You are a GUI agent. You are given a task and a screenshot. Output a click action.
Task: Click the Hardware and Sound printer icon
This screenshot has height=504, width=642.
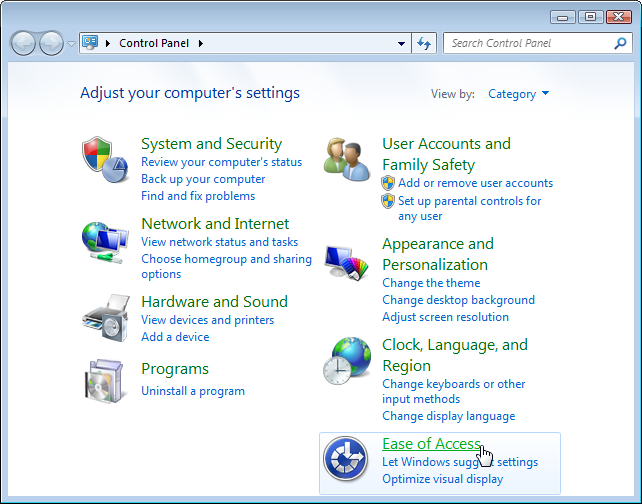106,318
